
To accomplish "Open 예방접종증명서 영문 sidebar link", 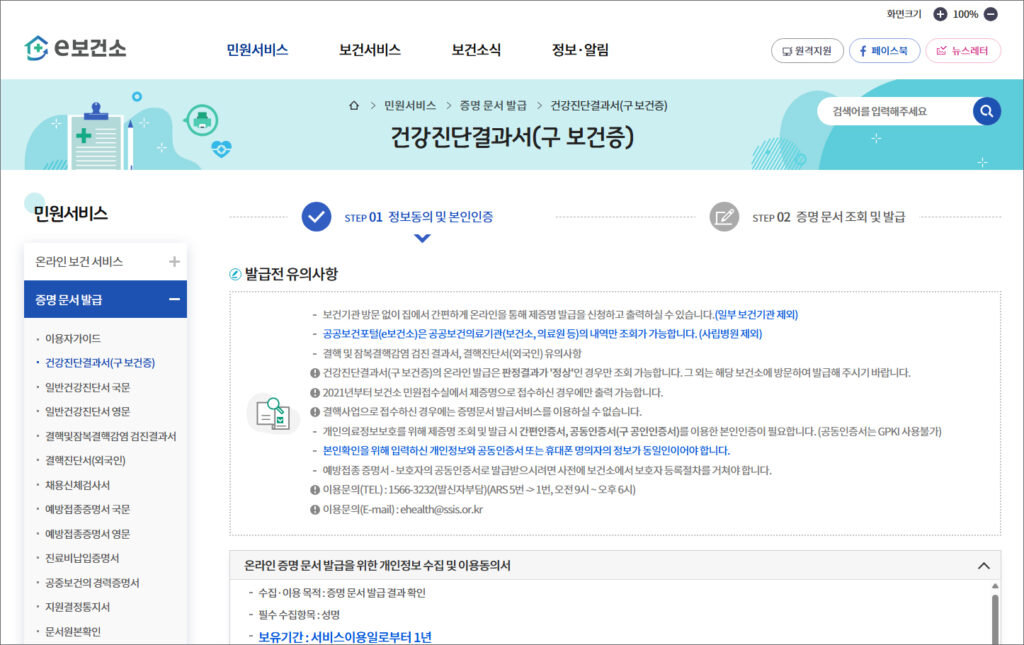I will point(88,534).
